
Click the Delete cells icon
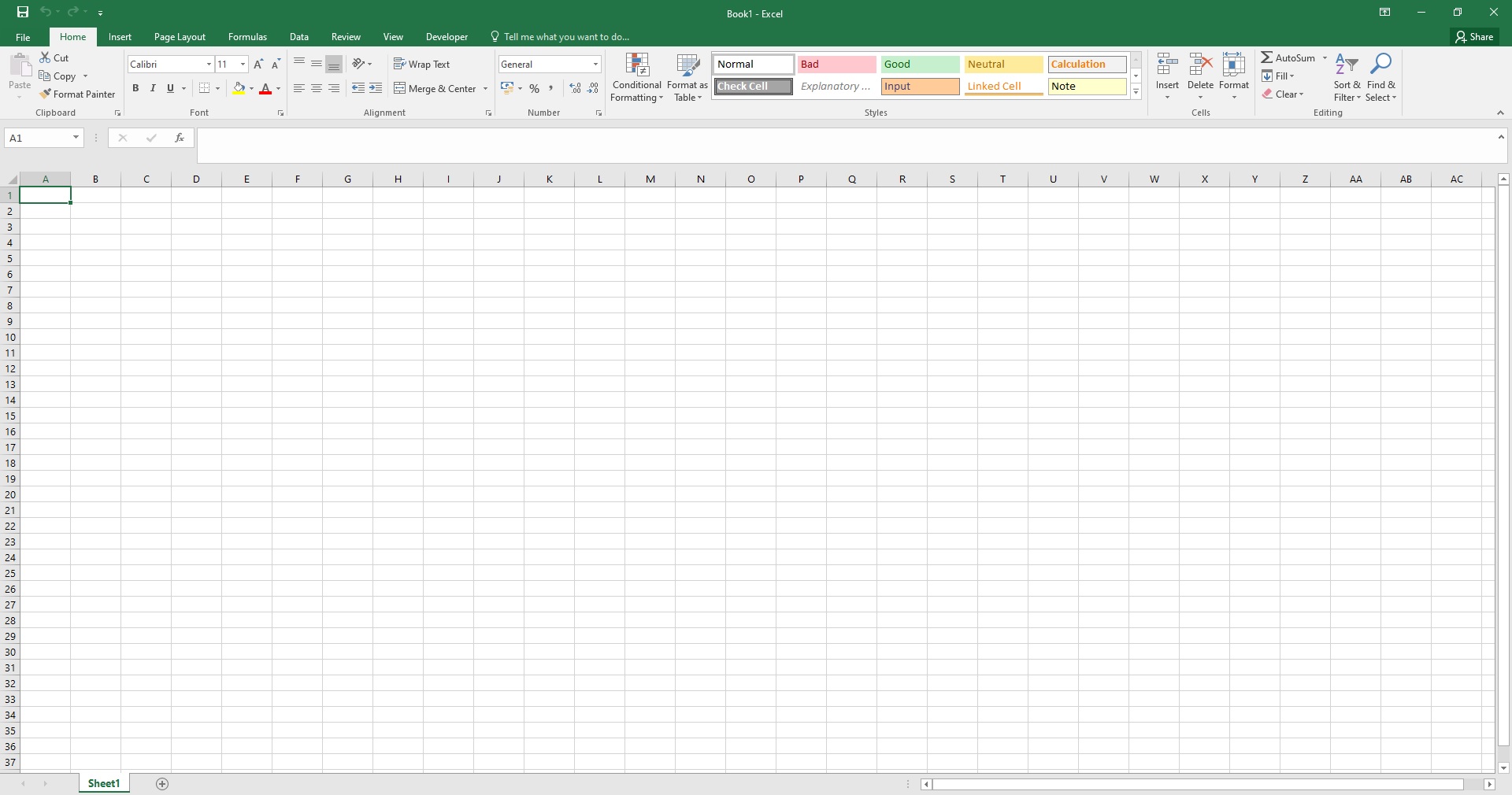[1200, 66]
